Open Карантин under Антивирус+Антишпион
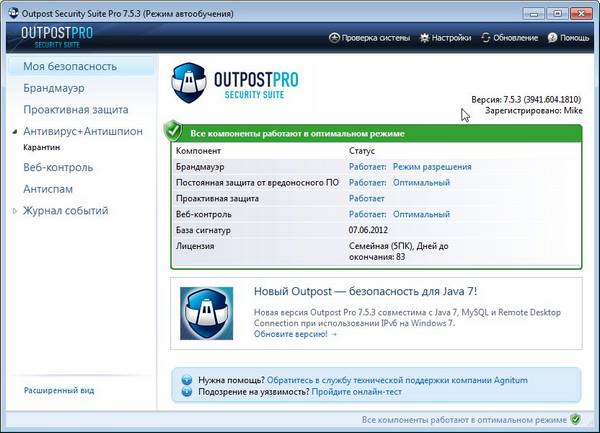The width and height of the screenshot is (600, 433). tap(42, 147)
